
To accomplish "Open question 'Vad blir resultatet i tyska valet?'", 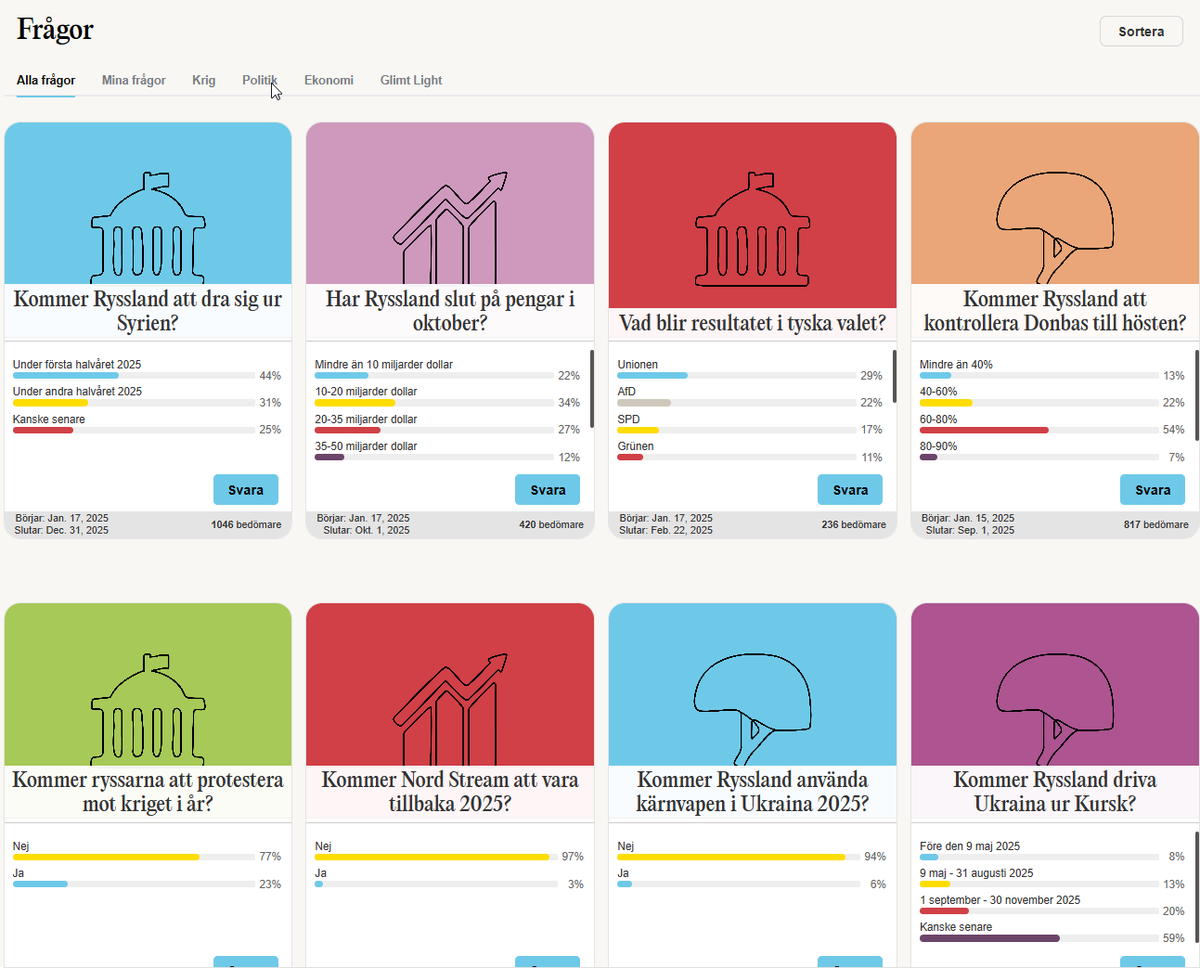I will coord(752,323).
